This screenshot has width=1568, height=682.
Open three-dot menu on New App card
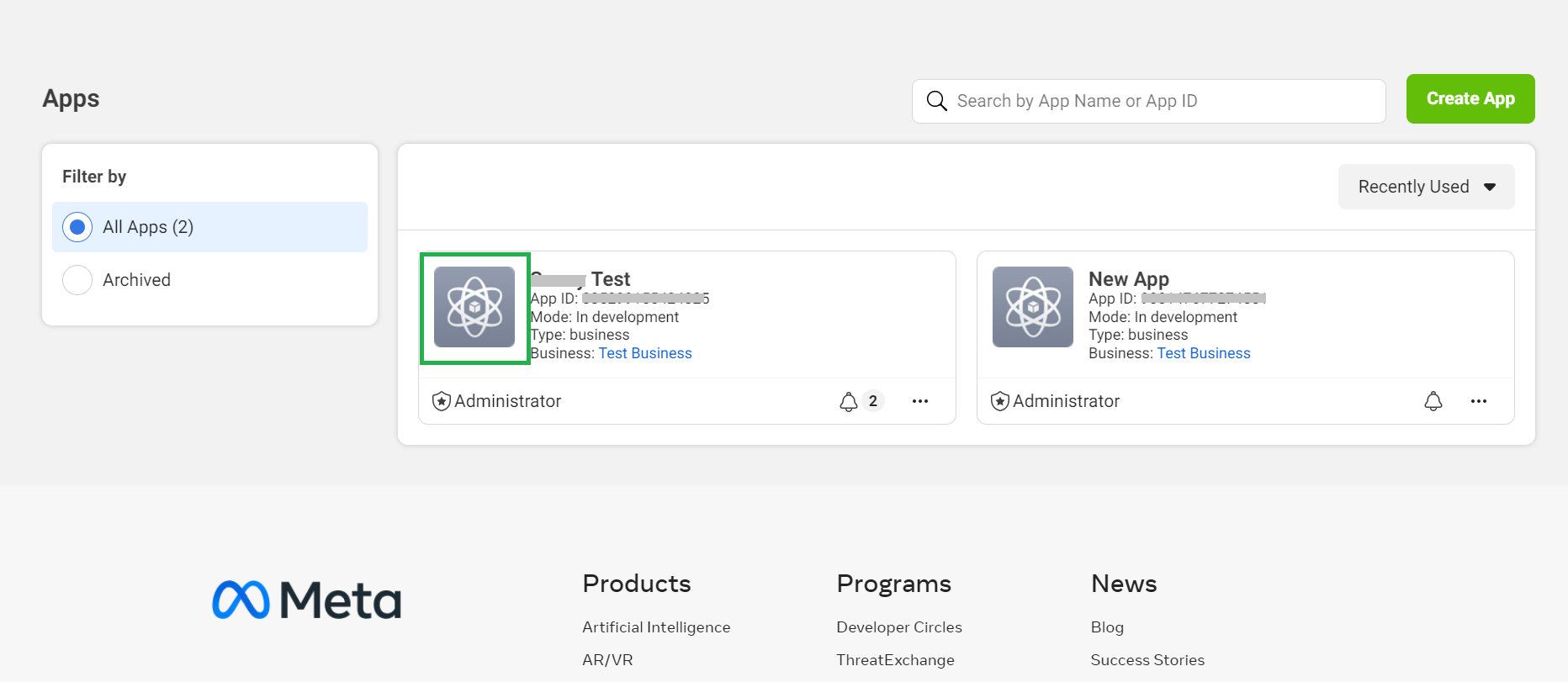pos(1478,402)
